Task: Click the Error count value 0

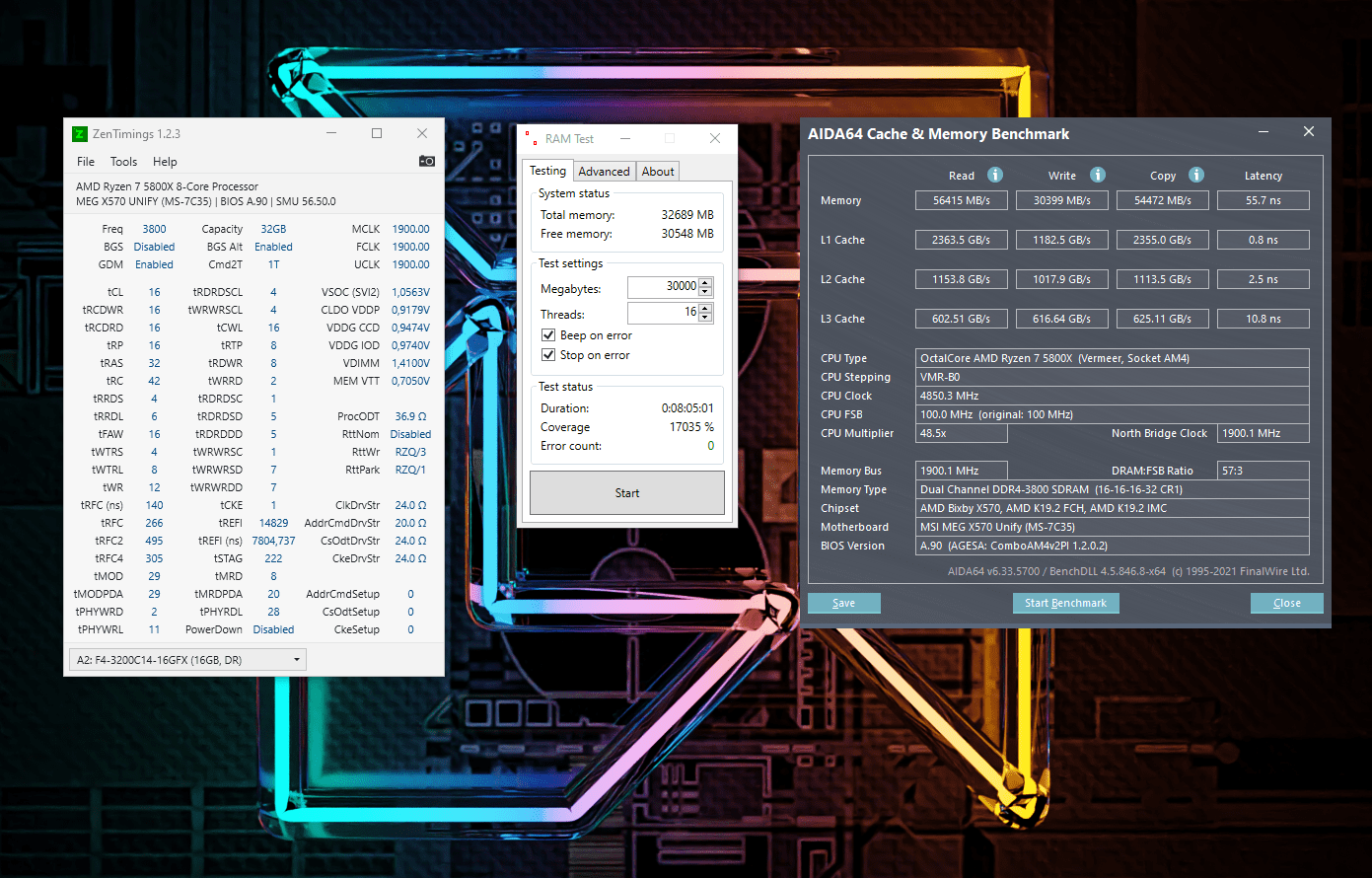Action: click(x=710, y=446)
